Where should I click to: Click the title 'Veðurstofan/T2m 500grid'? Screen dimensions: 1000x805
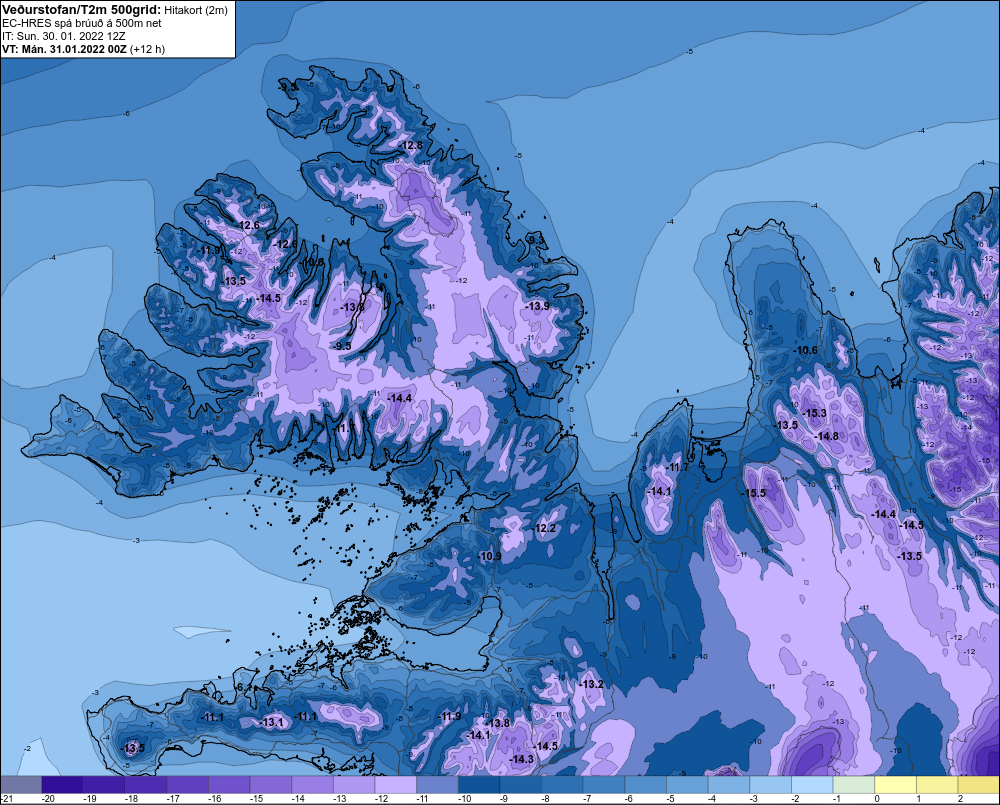tap(81, 9)
